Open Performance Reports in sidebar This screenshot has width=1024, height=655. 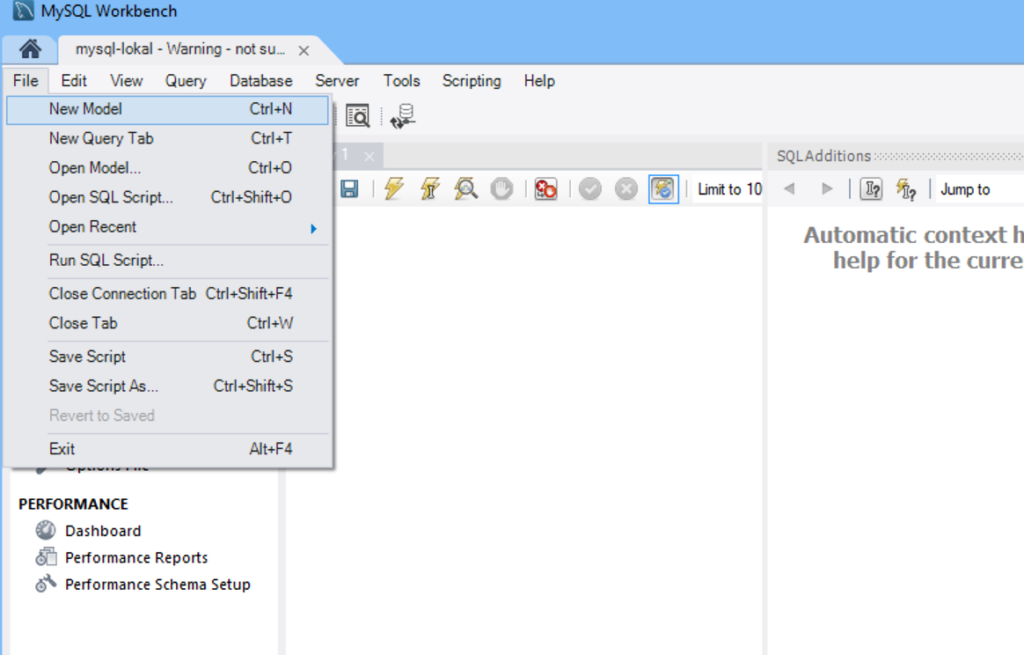pos(136,558)
